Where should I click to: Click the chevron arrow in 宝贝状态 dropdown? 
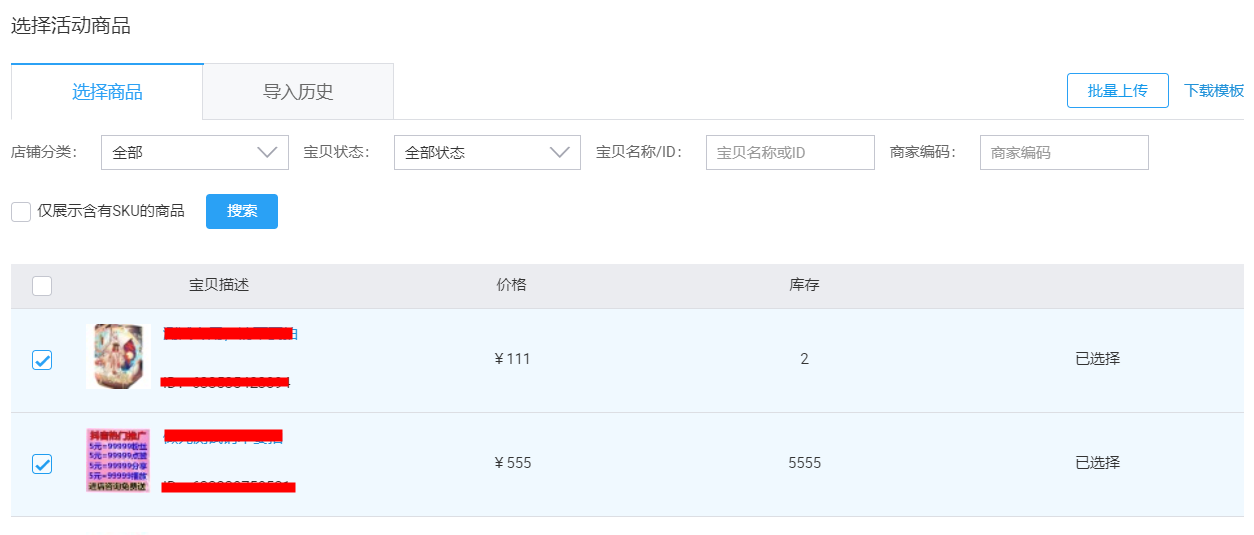pos(559,152)
